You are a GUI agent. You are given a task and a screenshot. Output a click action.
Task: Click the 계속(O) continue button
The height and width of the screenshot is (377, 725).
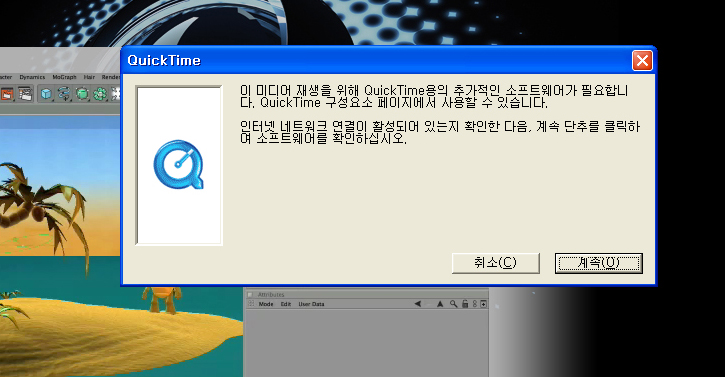pyautogui.click(x=599, y=263)
